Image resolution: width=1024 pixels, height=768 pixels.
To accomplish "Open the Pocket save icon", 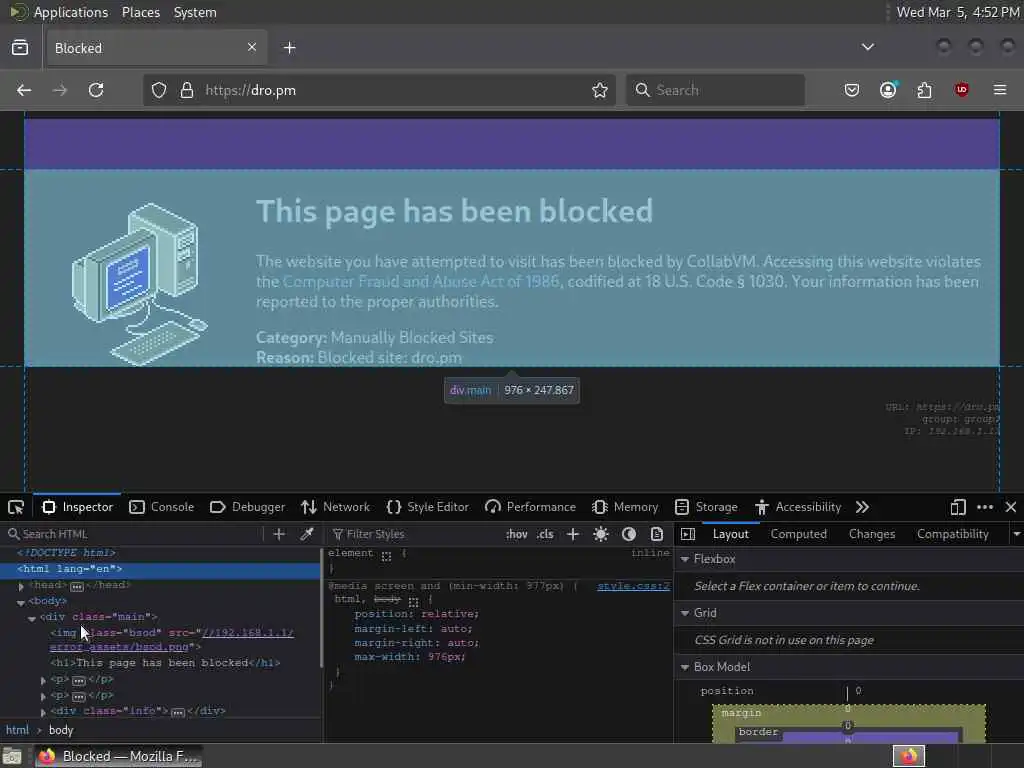I will (852, 90).
